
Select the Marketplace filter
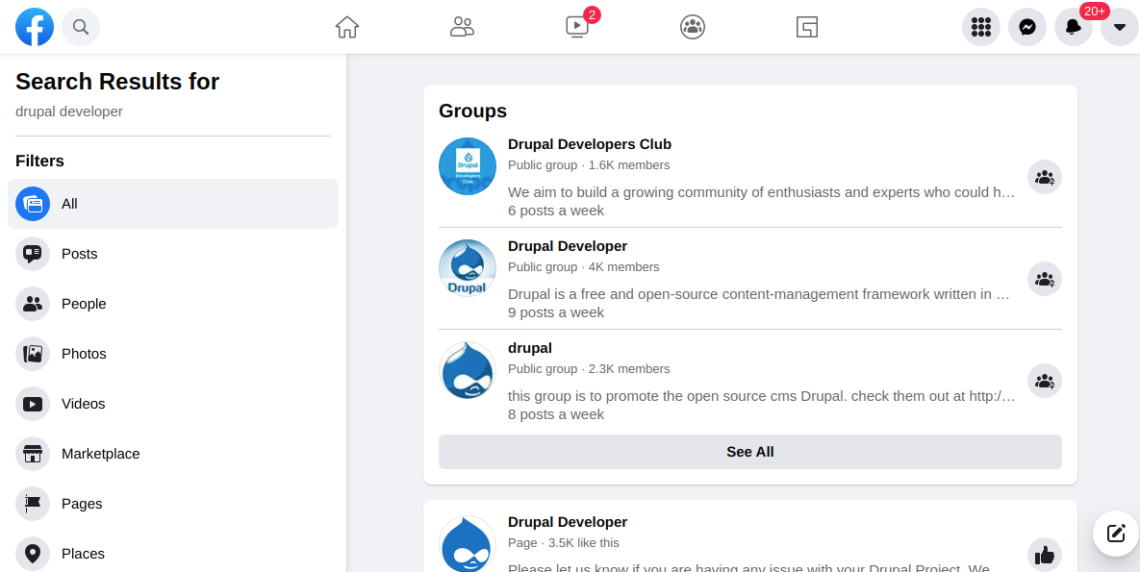pos(173,454)
